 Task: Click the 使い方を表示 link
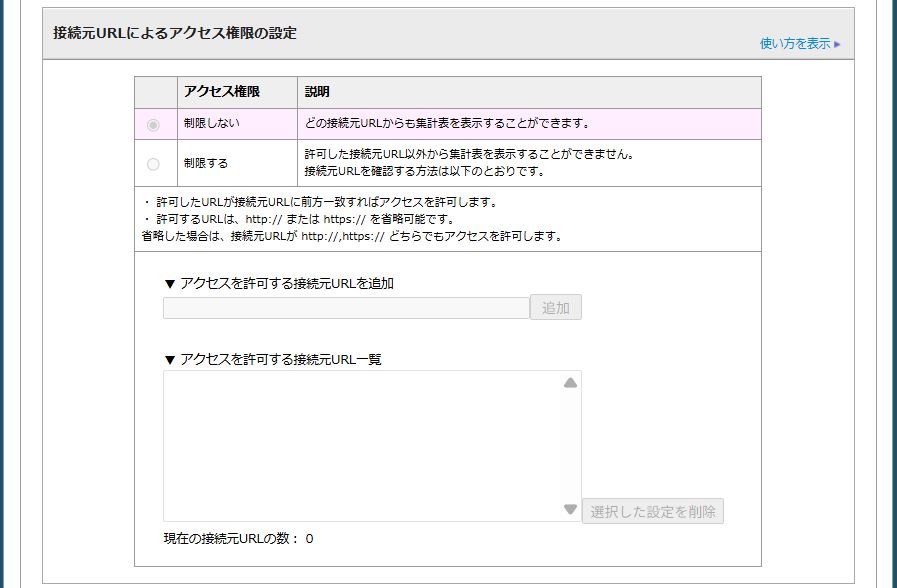pos(795,44)
